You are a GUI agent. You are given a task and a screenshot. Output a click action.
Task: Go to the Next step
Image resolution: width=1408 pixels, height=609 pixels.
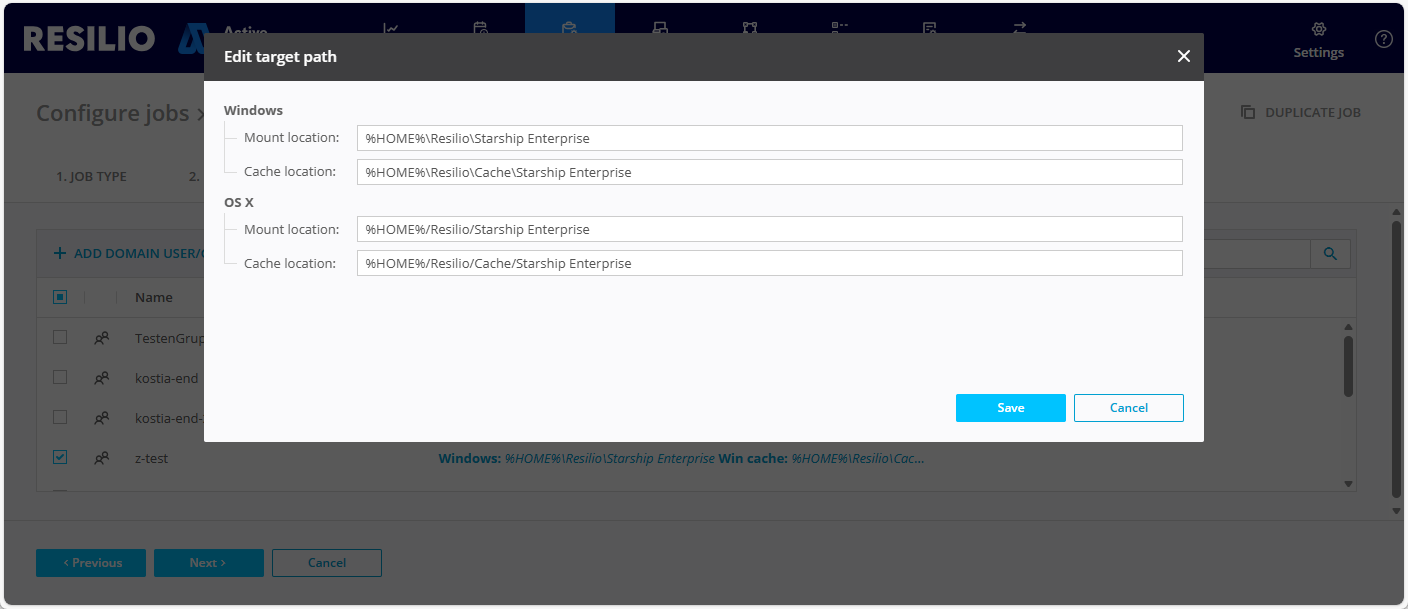209,563
